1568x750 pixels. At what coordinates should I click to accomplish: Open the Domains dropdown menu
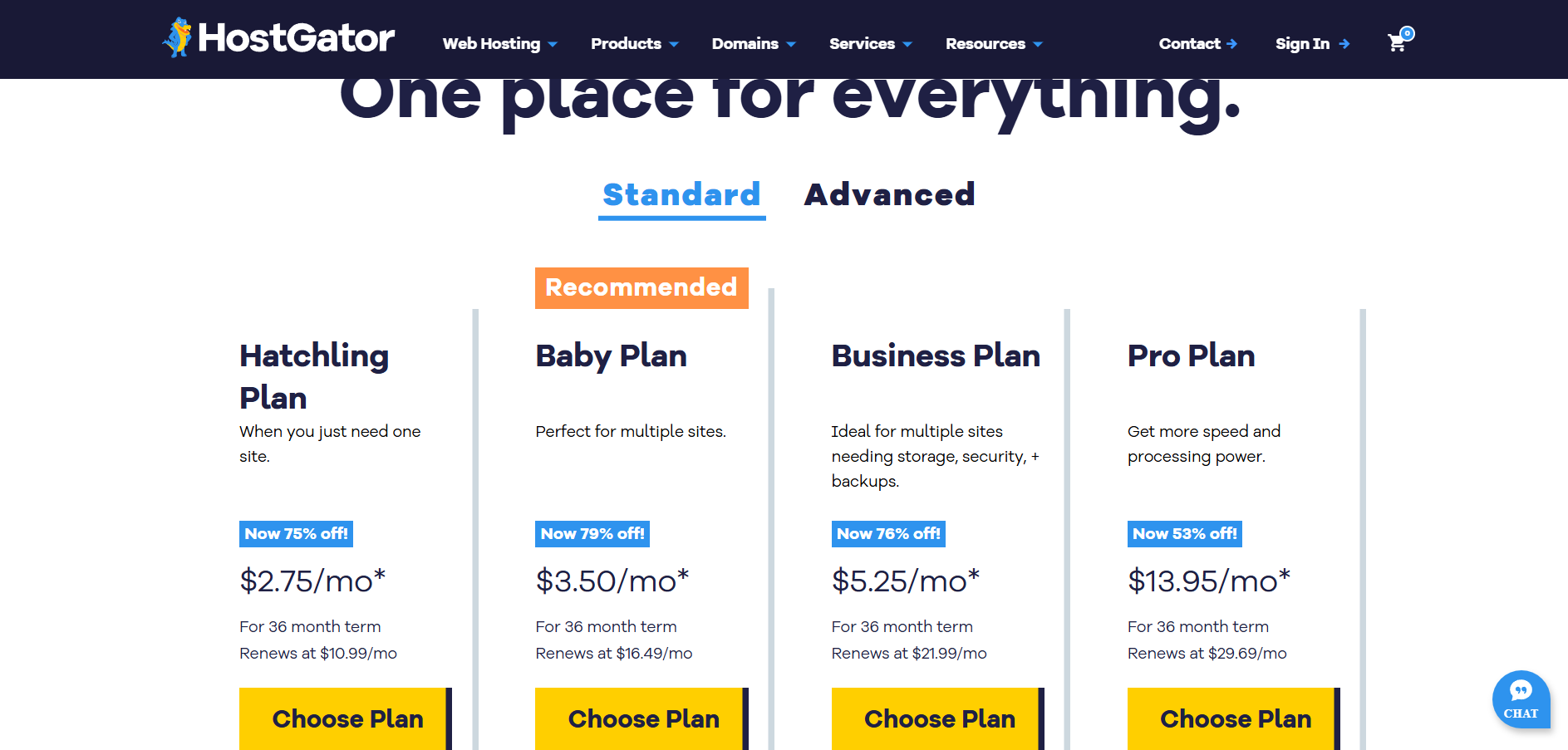tap(753, 44)
